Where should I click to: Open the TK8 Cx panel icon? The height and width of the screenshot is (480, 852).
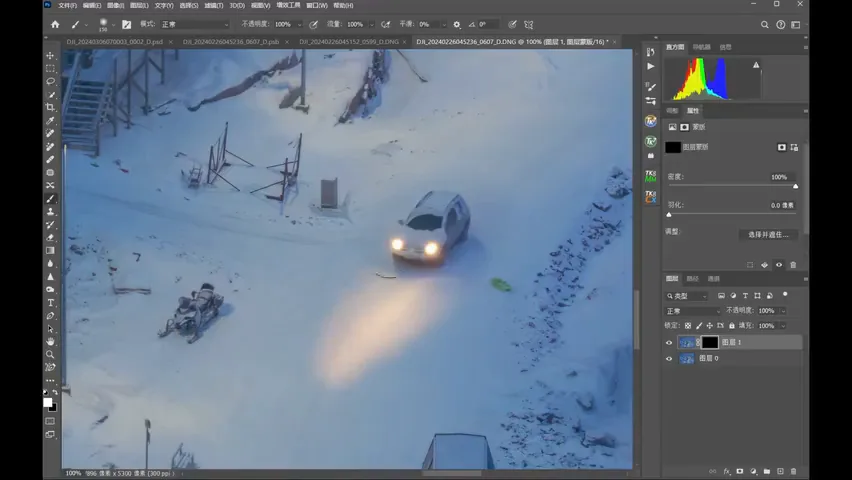point(650,196)
